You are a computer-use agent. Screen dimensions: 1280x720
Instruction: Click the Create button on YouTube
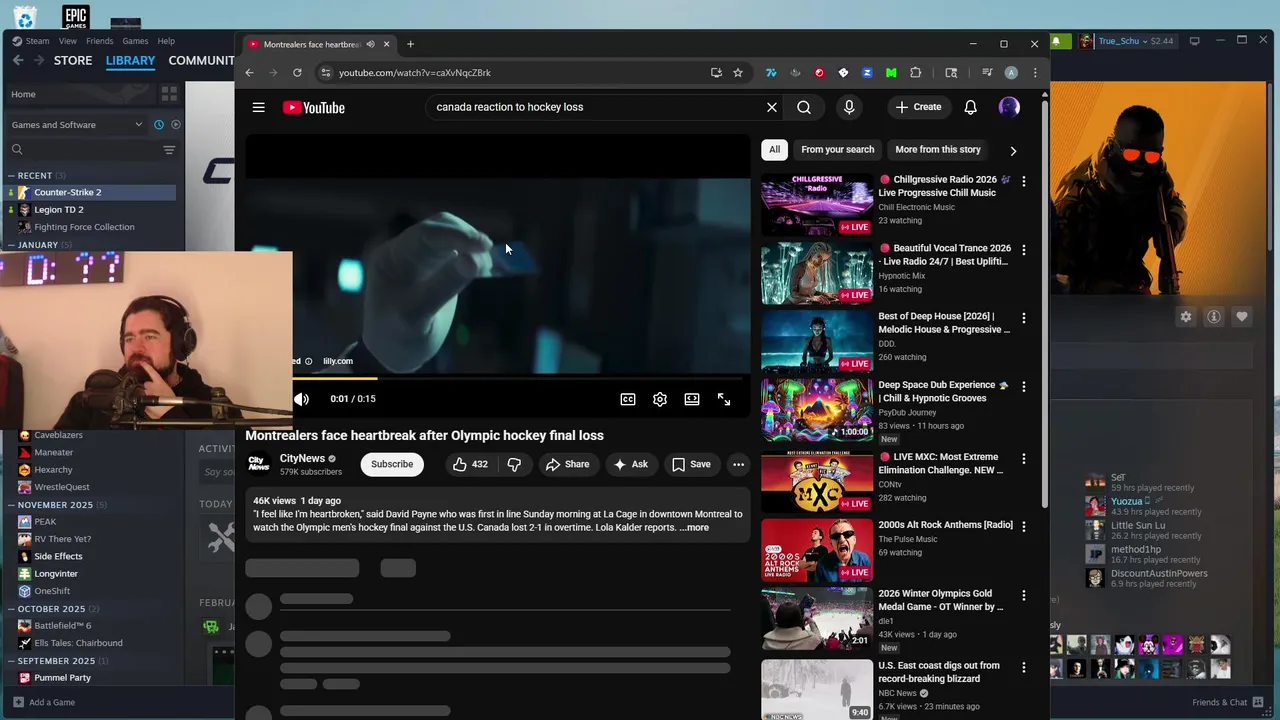(918, 107)
